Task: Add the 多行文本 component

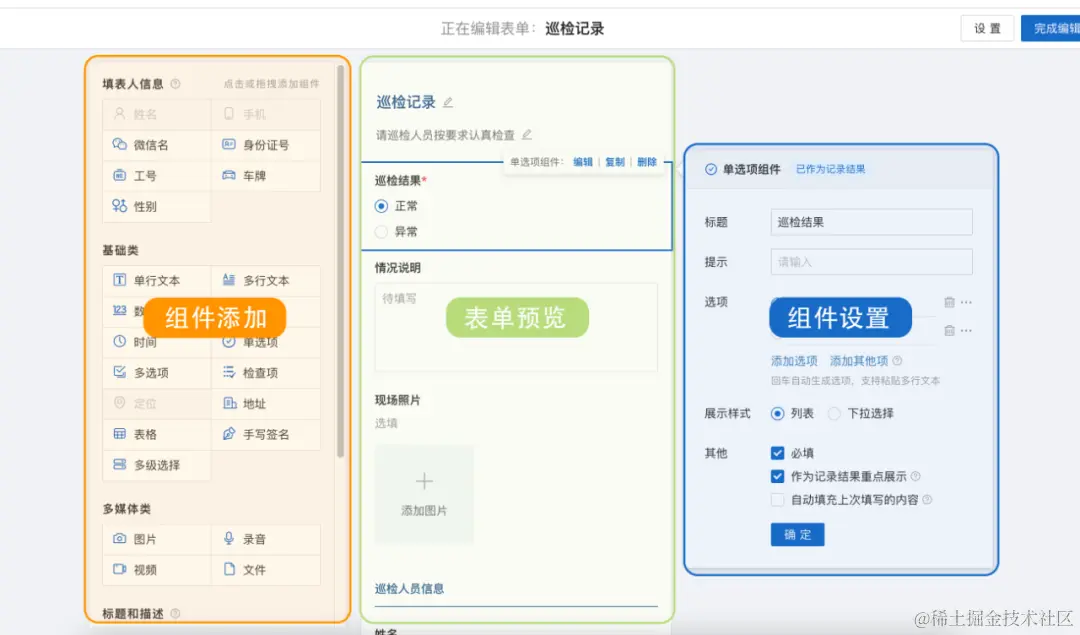Action: 265,280
